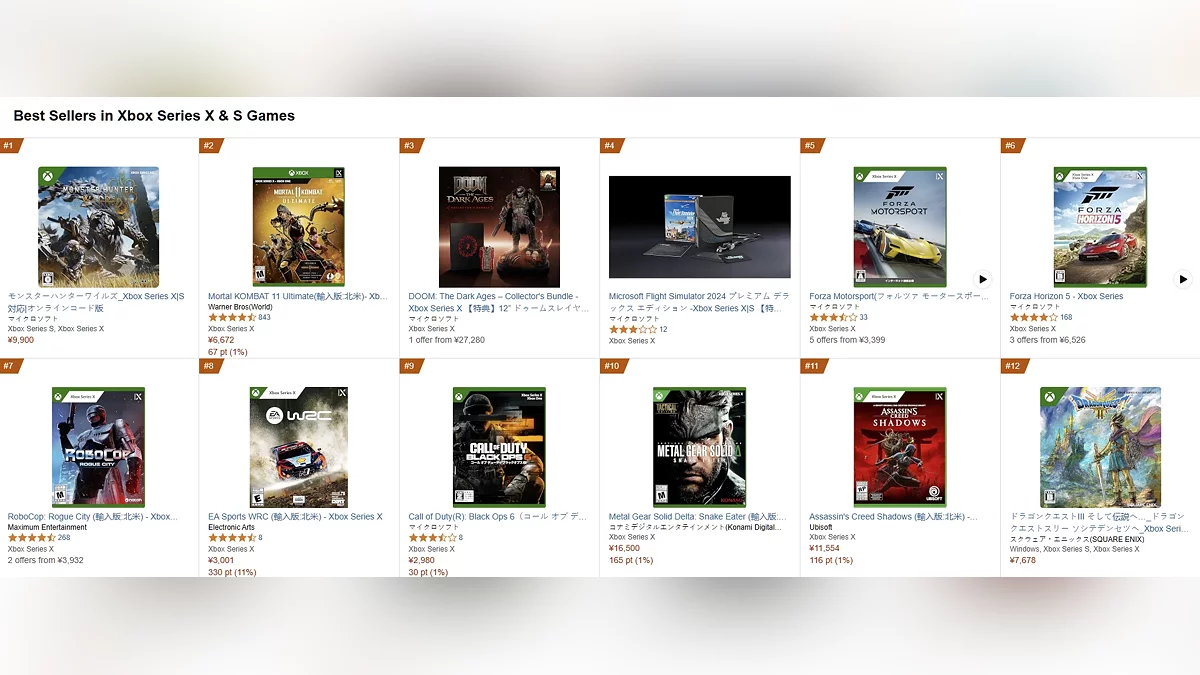Open Microsoft Flight Simulator 2024 product image

tap(700, 227)
